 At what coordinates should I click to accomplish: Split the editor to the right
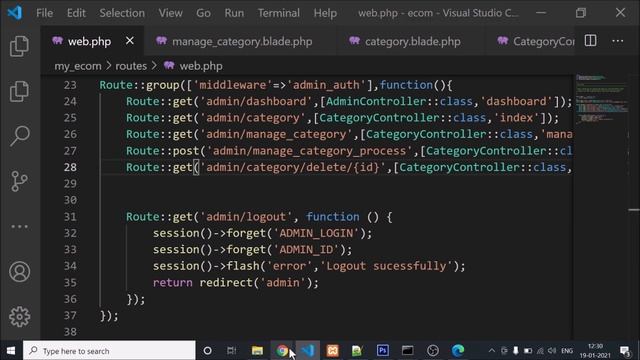click(x=590, y=41)
